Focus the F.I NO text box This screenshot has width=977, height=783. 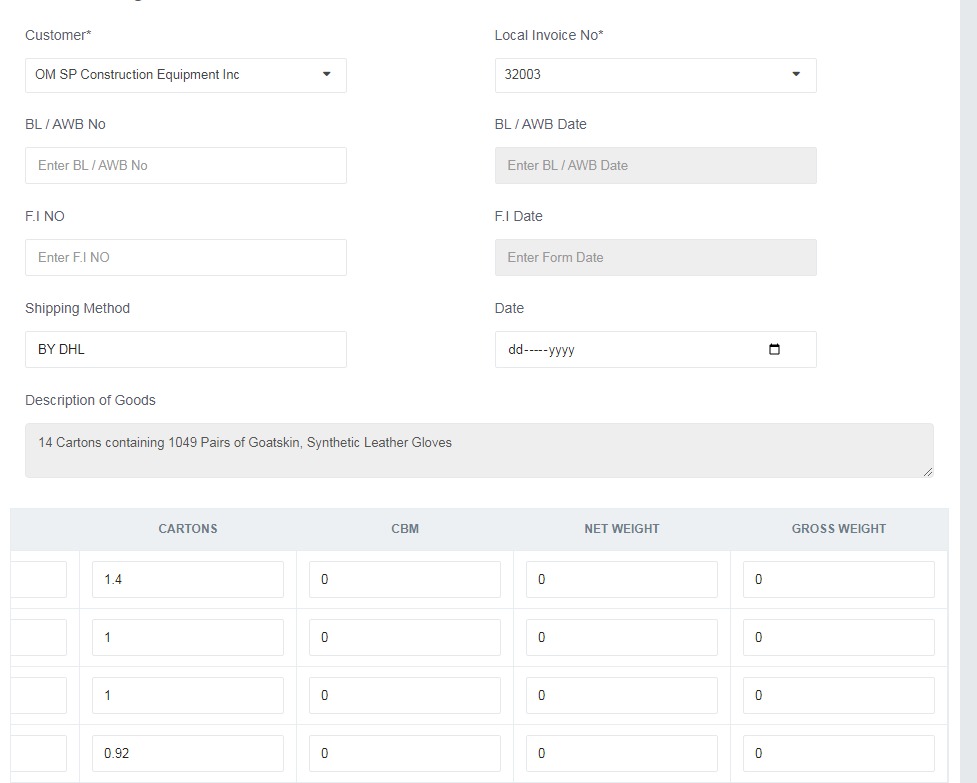tap(185, 258)
